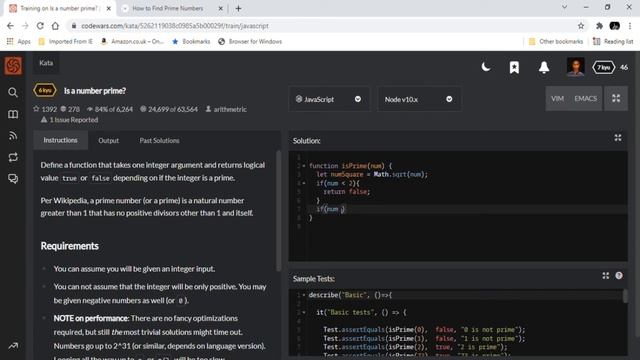The image size is (640, 360).
Task: Open Other bookmarks folder
Action: point(556,41)
